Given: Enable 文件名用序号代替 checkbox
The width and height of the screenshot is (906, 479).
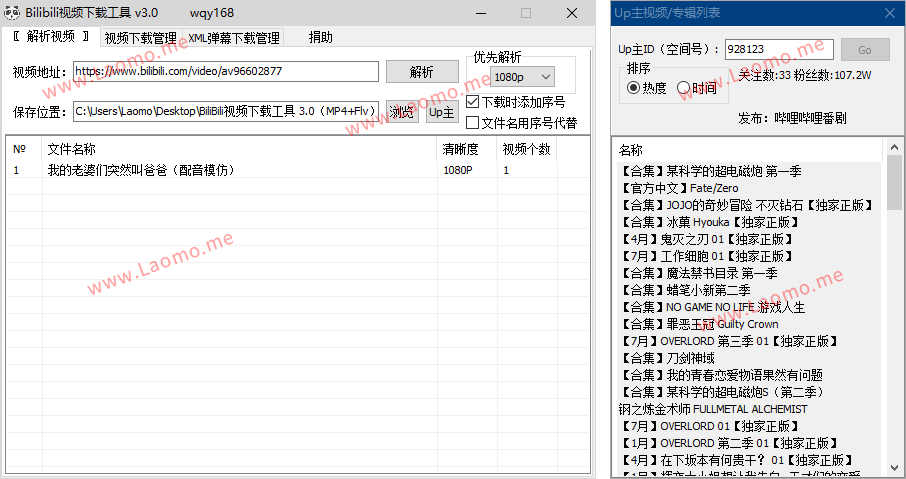Looking at the screenshot, I should pyautogui.click(x=473, y=122).
